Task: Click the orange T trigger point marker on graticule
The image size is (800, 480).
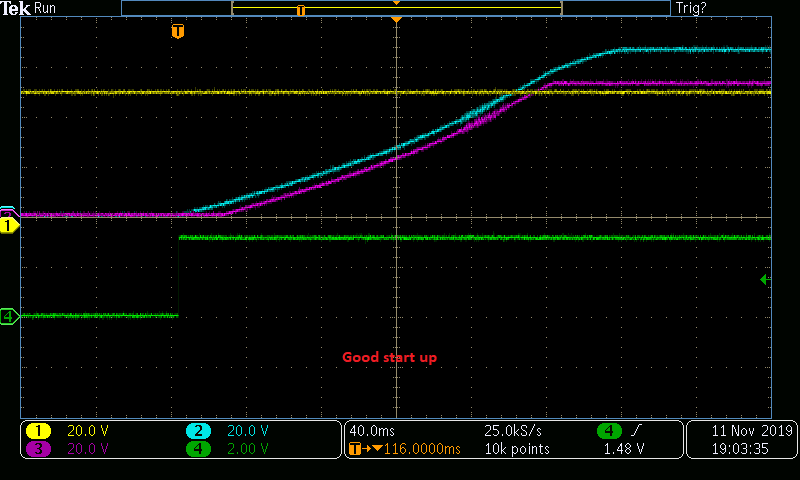Action: [178, 31]
